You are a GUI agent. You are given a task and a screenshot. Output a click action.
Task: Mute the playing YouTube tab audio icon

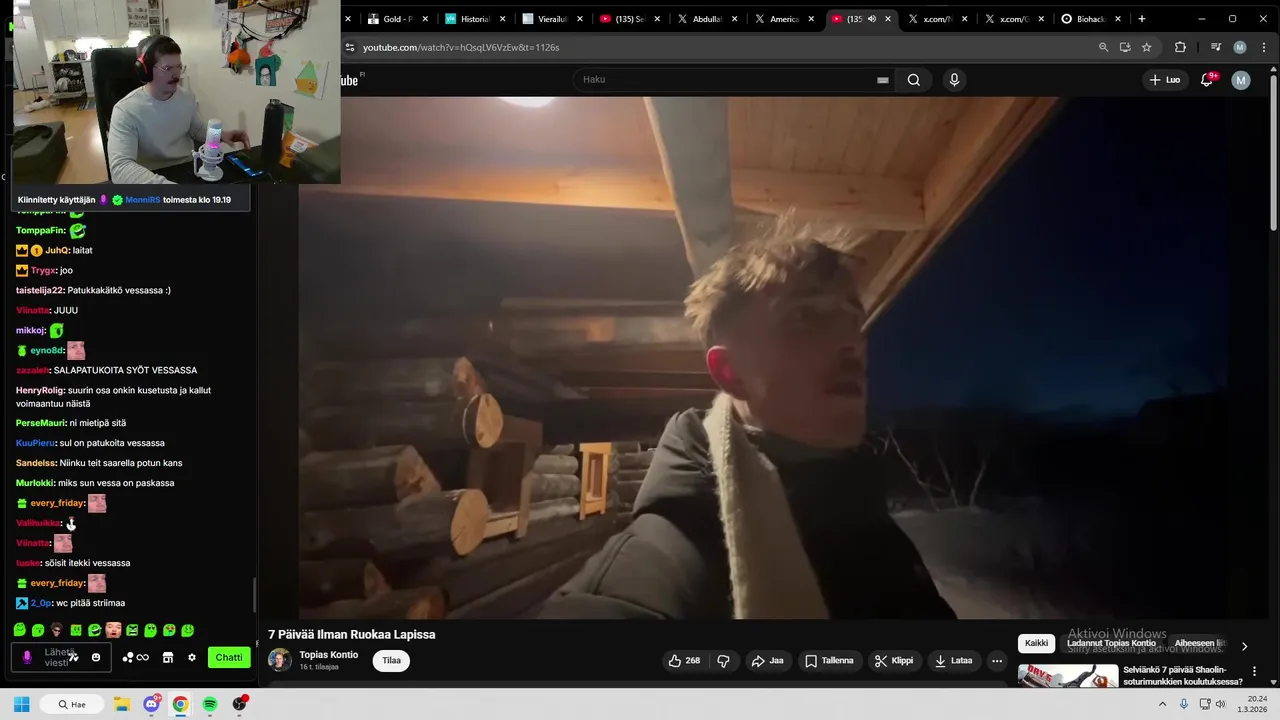[871, 19]
